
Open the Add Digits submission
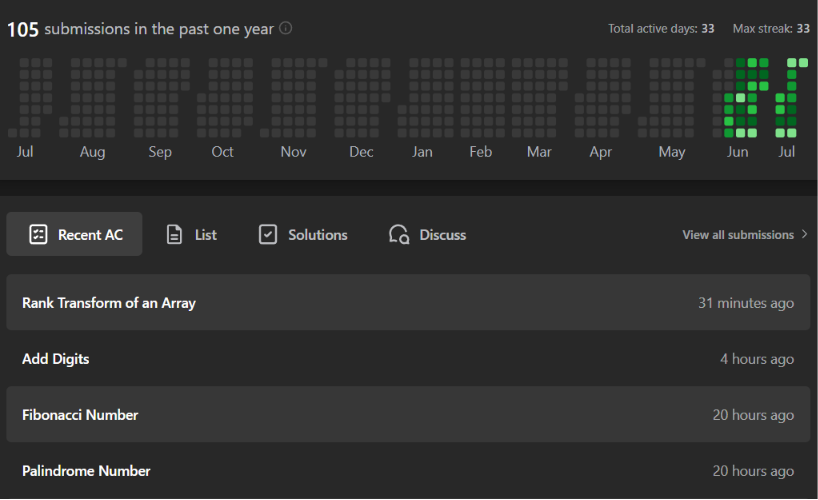coord(408,359)
